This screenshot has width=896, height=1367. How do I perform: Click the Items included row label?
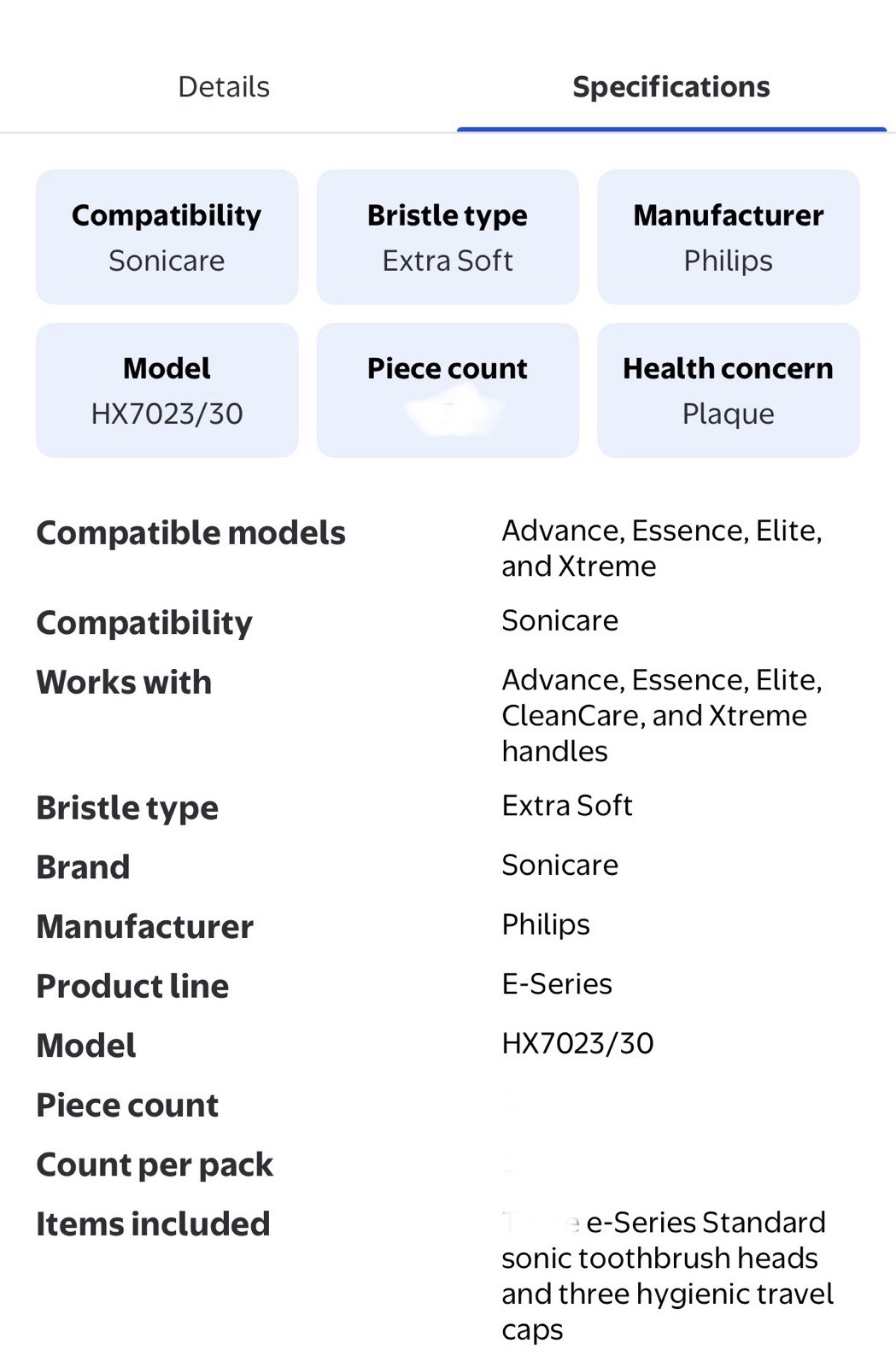pyautogui.click(x=153, y=1223)
